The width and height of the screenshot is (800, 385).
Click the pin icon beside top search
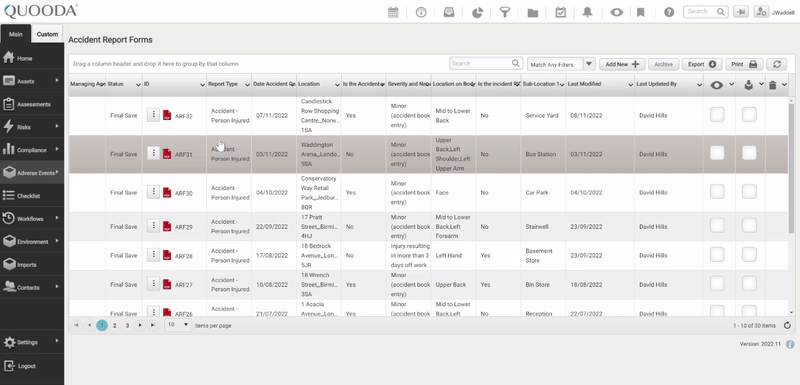(741, 12)
